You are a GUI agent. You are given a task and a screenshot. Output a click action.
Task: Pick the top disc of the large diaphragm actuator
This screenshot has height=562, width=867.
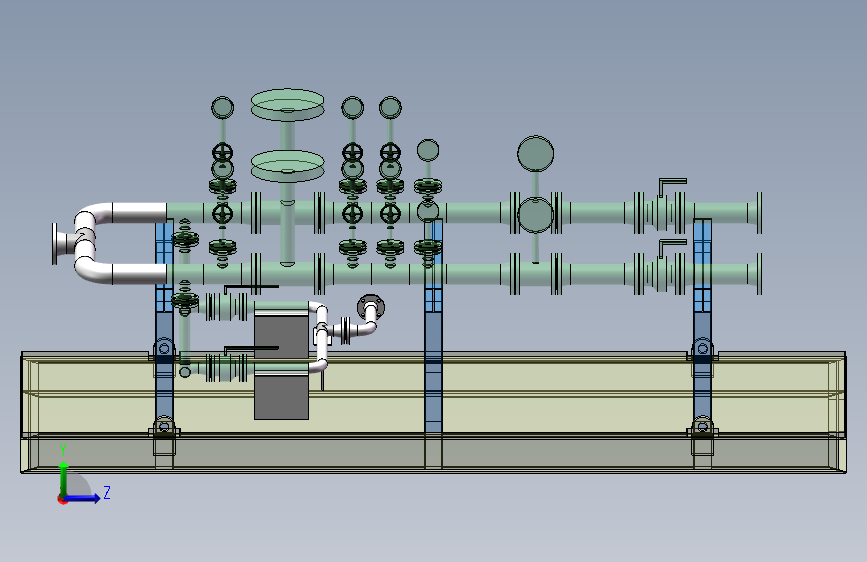pyautogui.click(x=287, y=103)
